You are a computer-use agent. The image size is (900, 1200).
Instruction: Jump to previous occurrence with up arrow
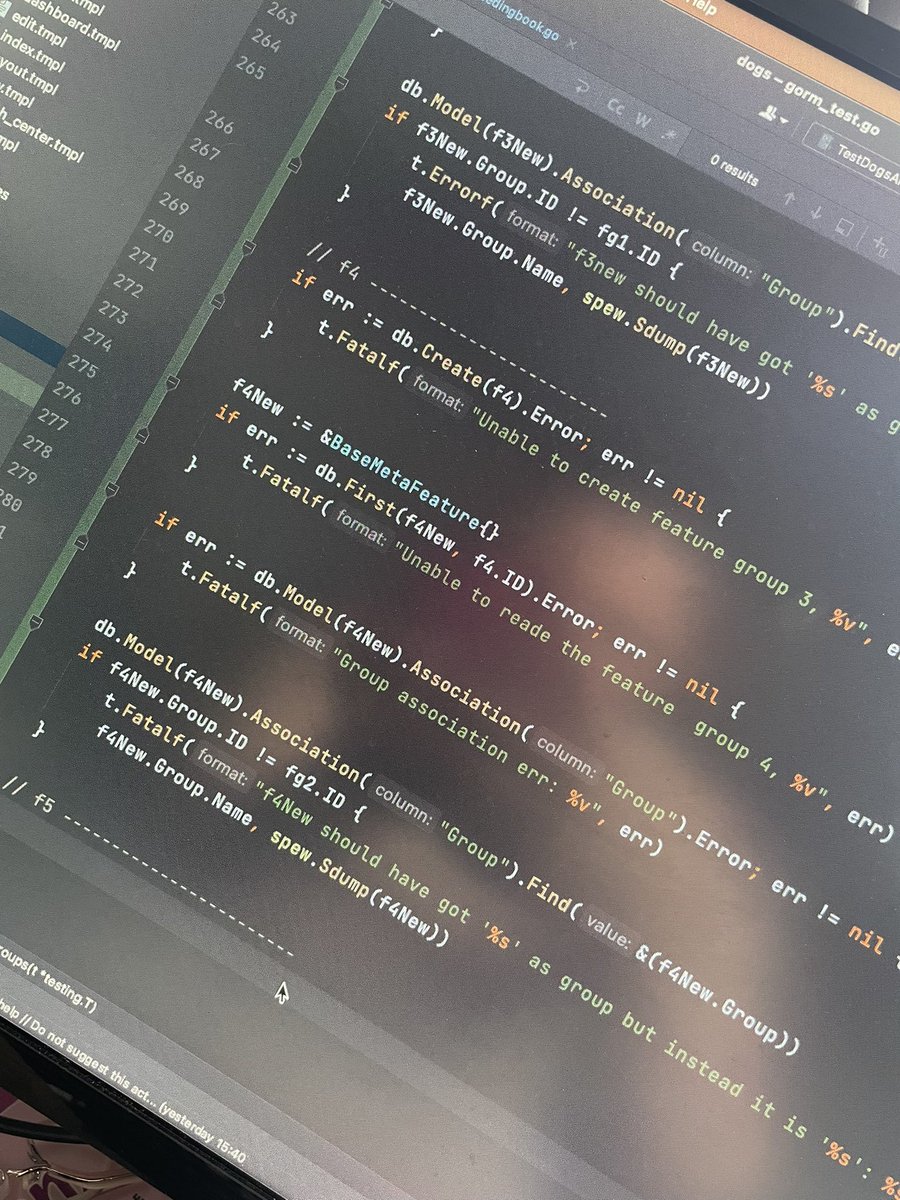point(790,199)
